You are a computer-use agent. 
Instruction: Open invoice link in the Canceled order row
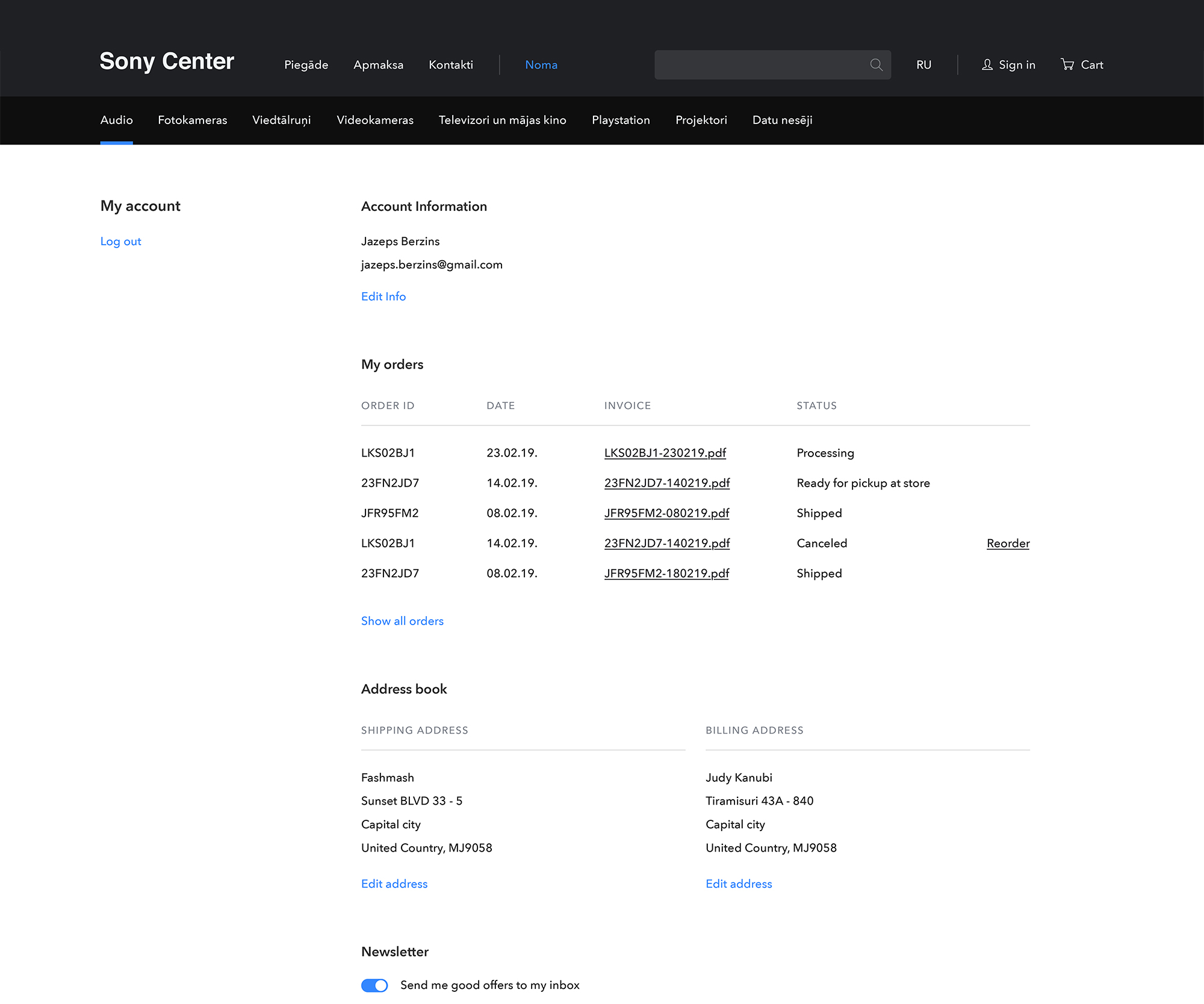[x=667, y=543]
